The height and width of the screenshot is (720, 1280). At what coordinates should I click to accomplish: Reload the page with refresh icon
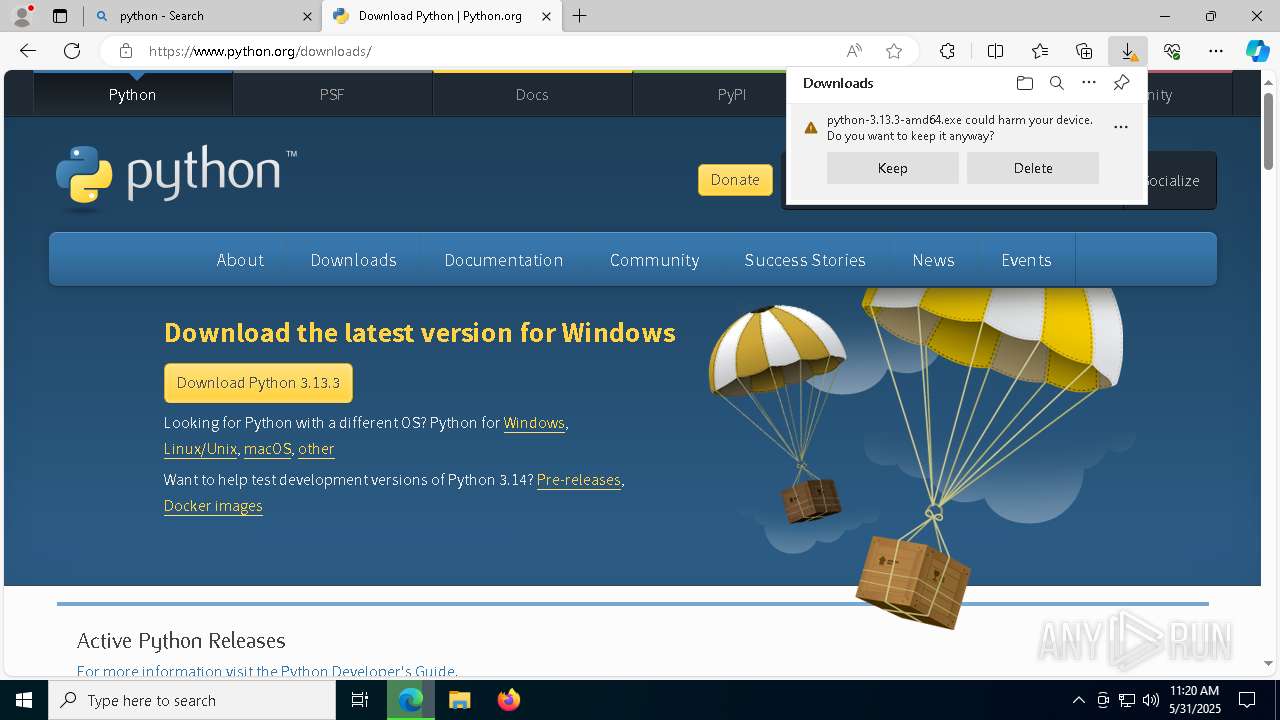[x=72, y=51]
